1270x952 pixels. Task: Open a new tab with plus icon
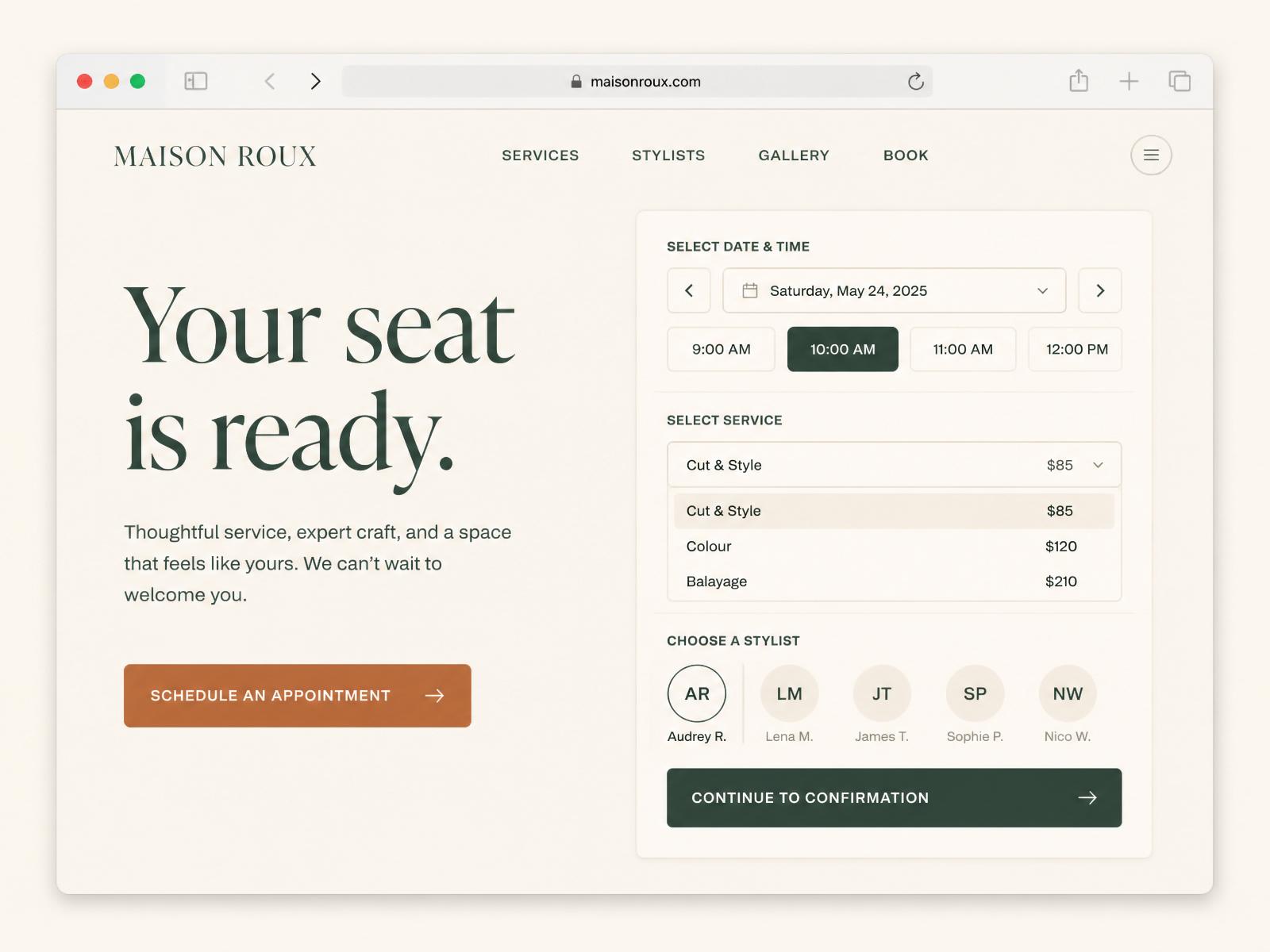pos(1129,81)
